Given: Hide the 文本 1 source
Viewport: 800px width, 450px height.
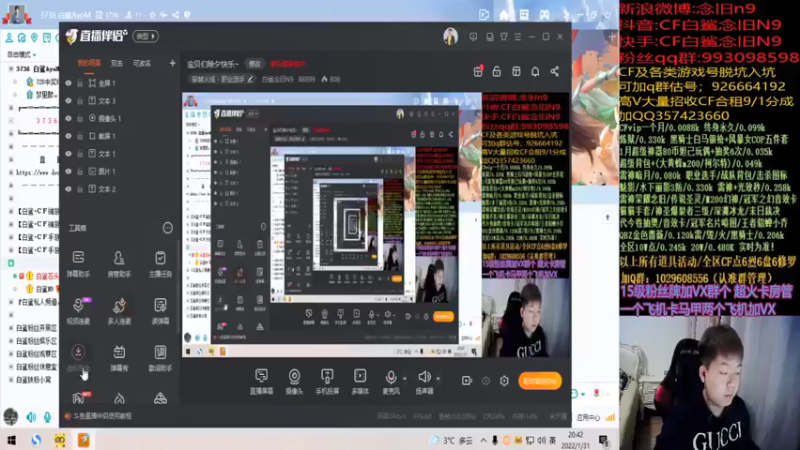Looking at the screenshot, I should click(x=68, y=154).
